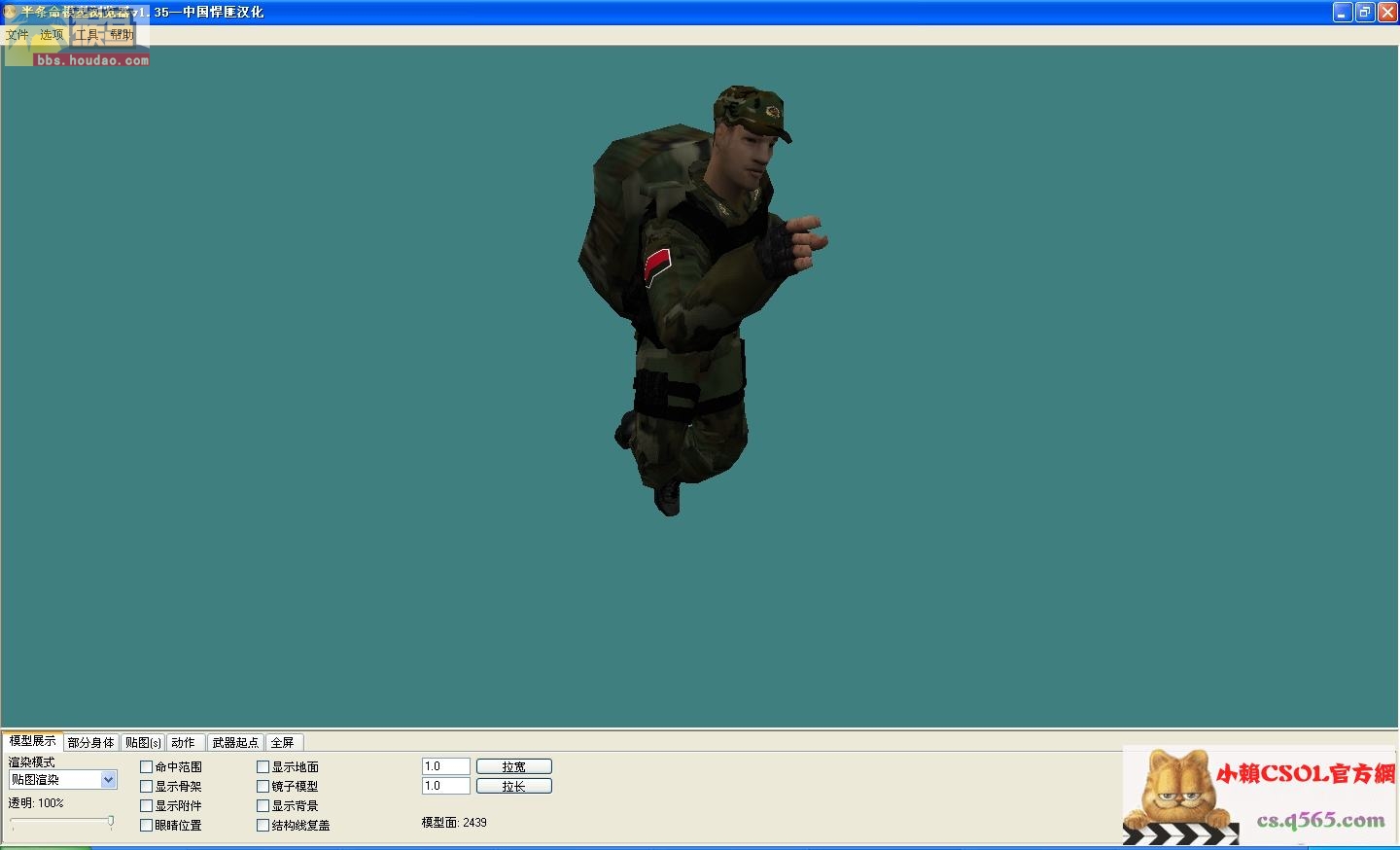
Task: Expand the 渲染模式 render mode dropdown
Action: click(108, 780)
